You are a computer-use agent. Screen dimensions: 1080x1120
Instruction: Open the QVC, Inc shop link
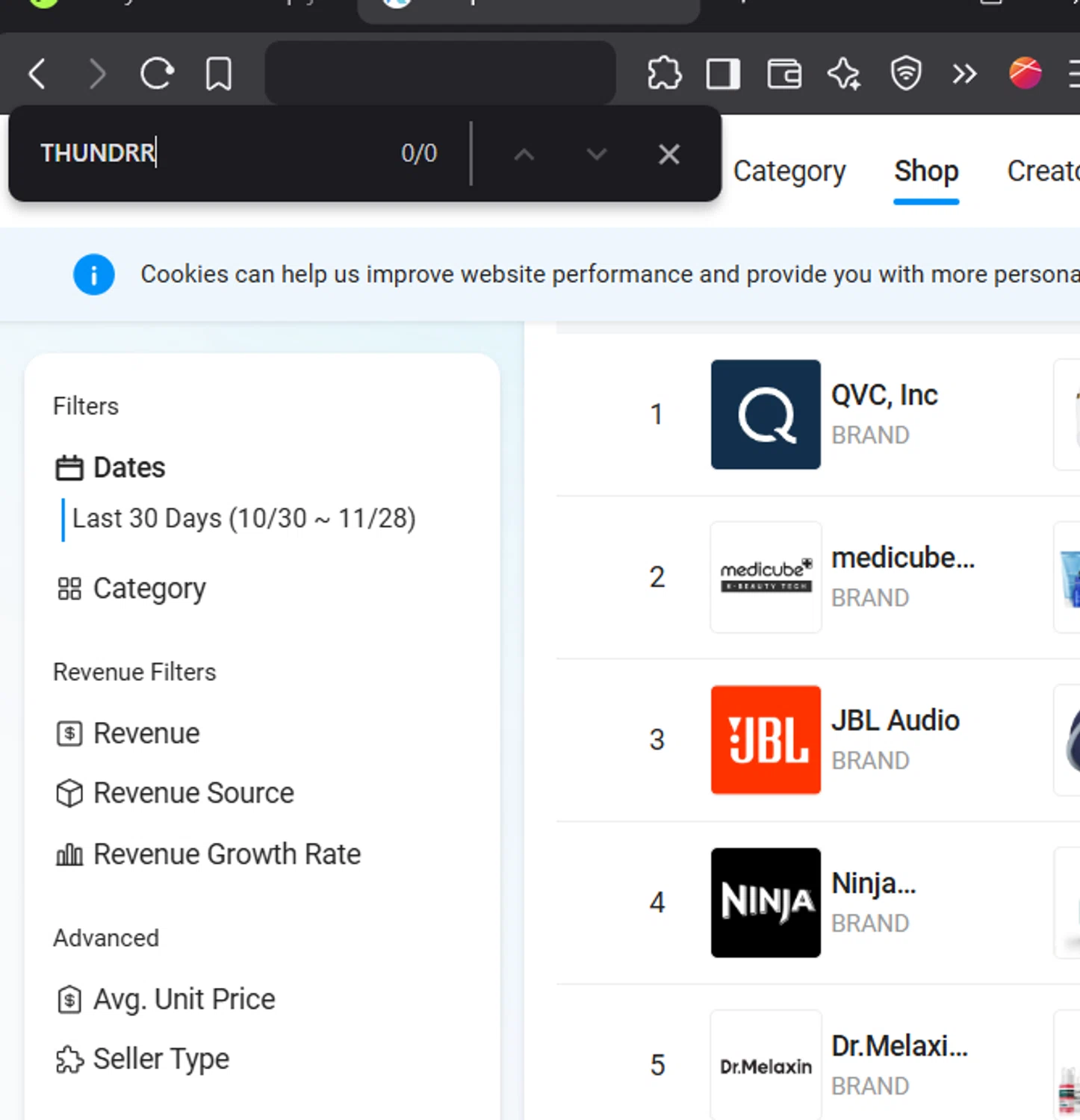click(x=884, y=395)
